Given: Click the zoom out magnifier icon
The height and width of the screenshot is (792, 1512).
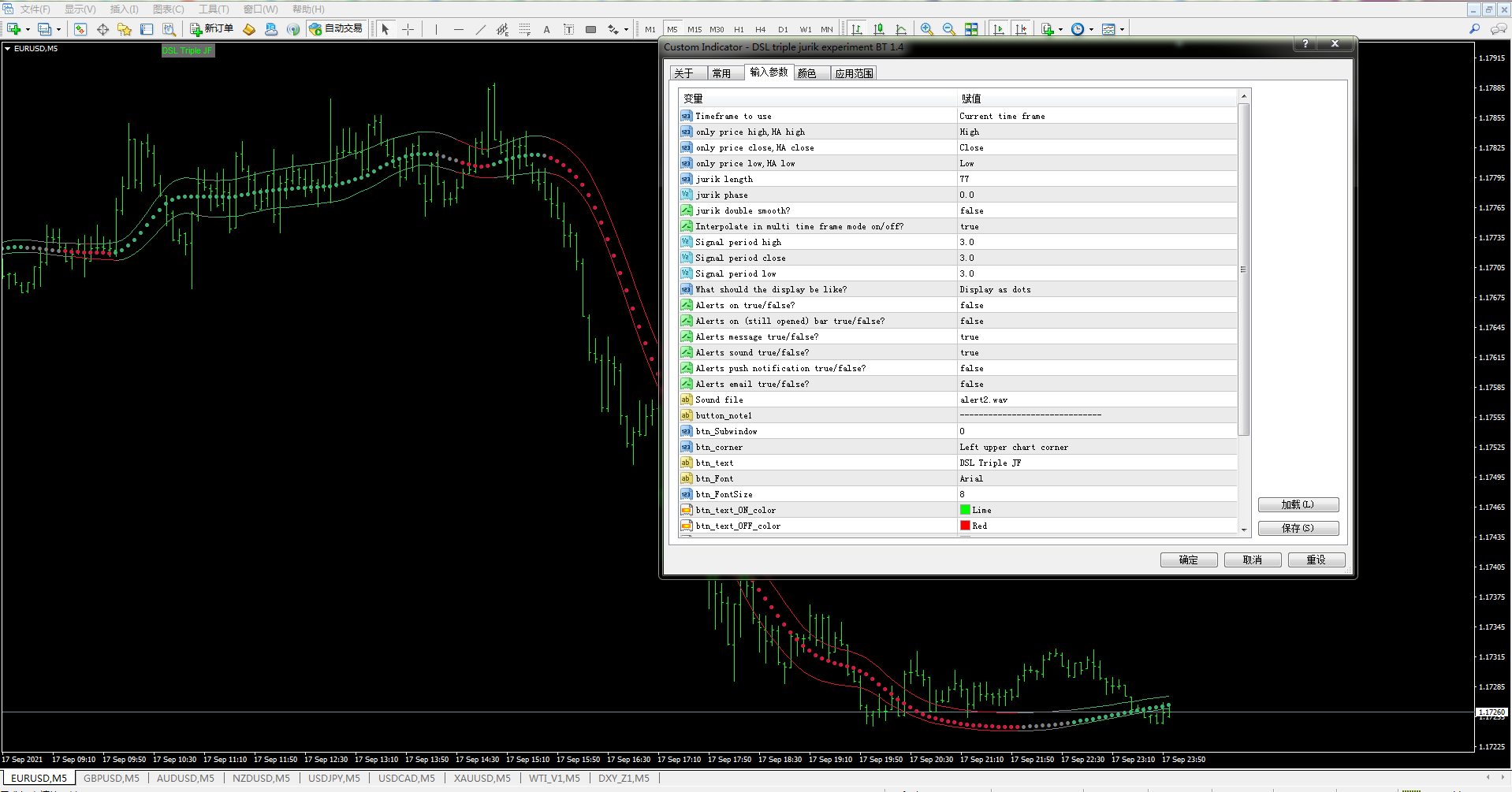Looking at the screenshot, I should pyautogui.click(x=949, y=29).
